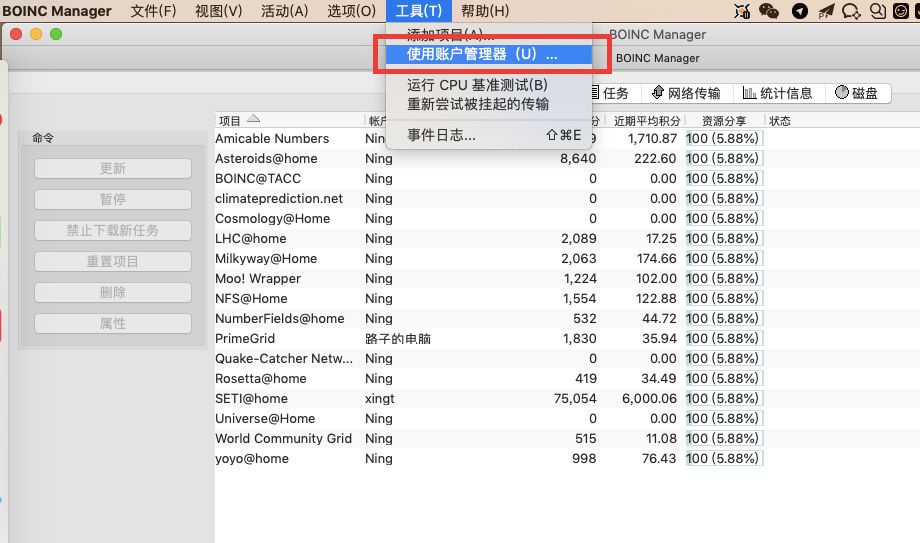Open the 视图(V) menu
Screen dimensions: 920x543
tap(218, 11)
